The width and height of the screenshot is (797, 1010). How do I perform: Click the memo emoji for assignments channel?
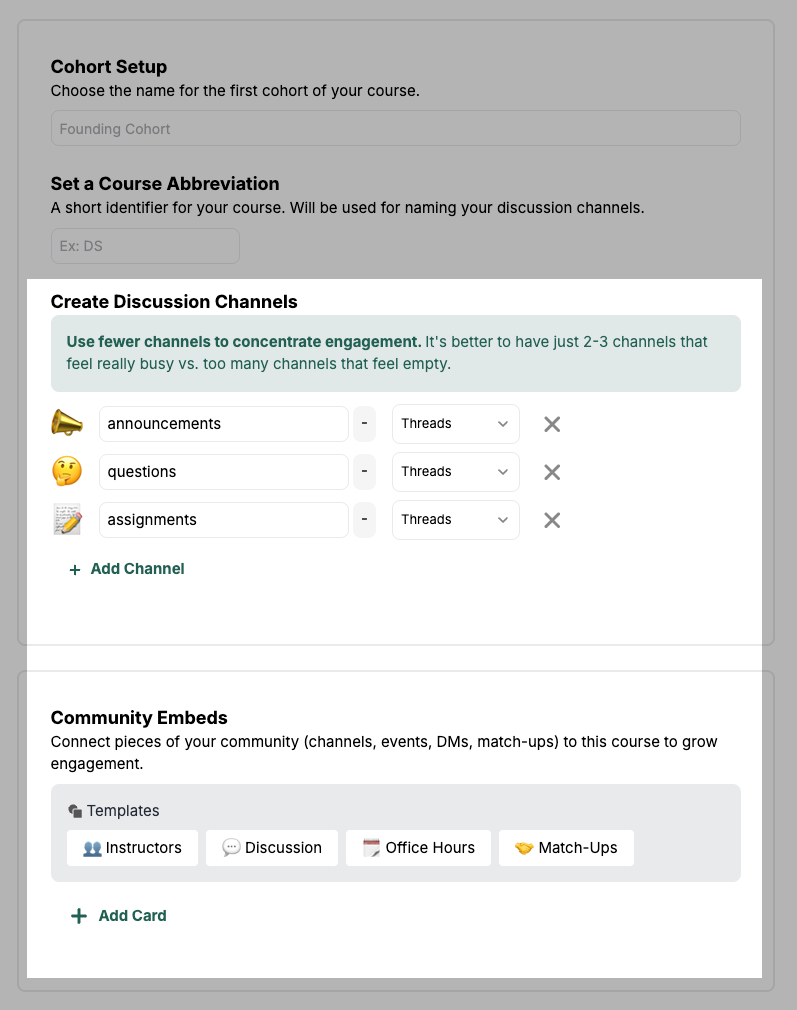coord(67,520)
